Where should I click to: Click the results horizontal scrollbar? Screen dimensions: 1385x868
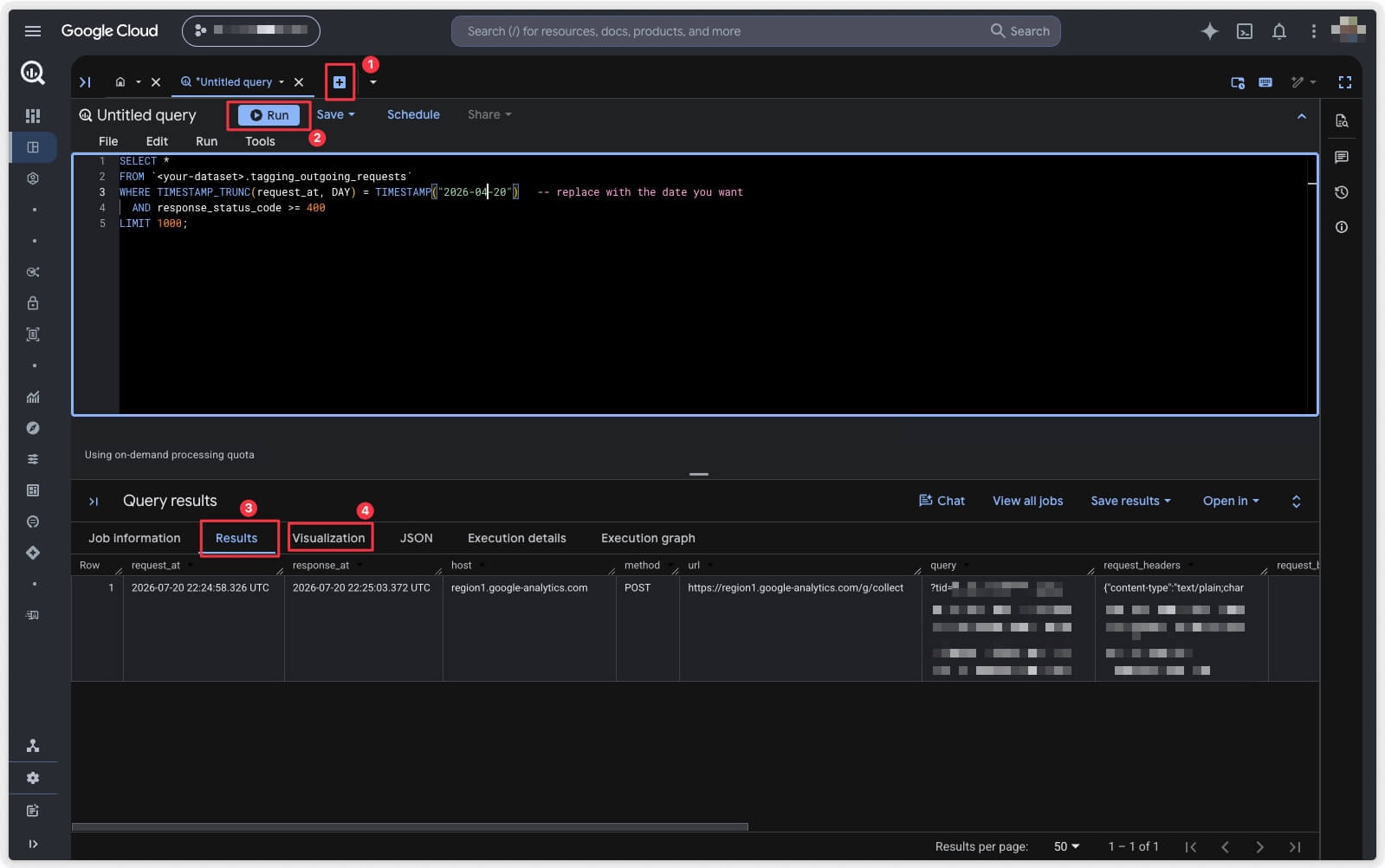[x=410, y=827]
